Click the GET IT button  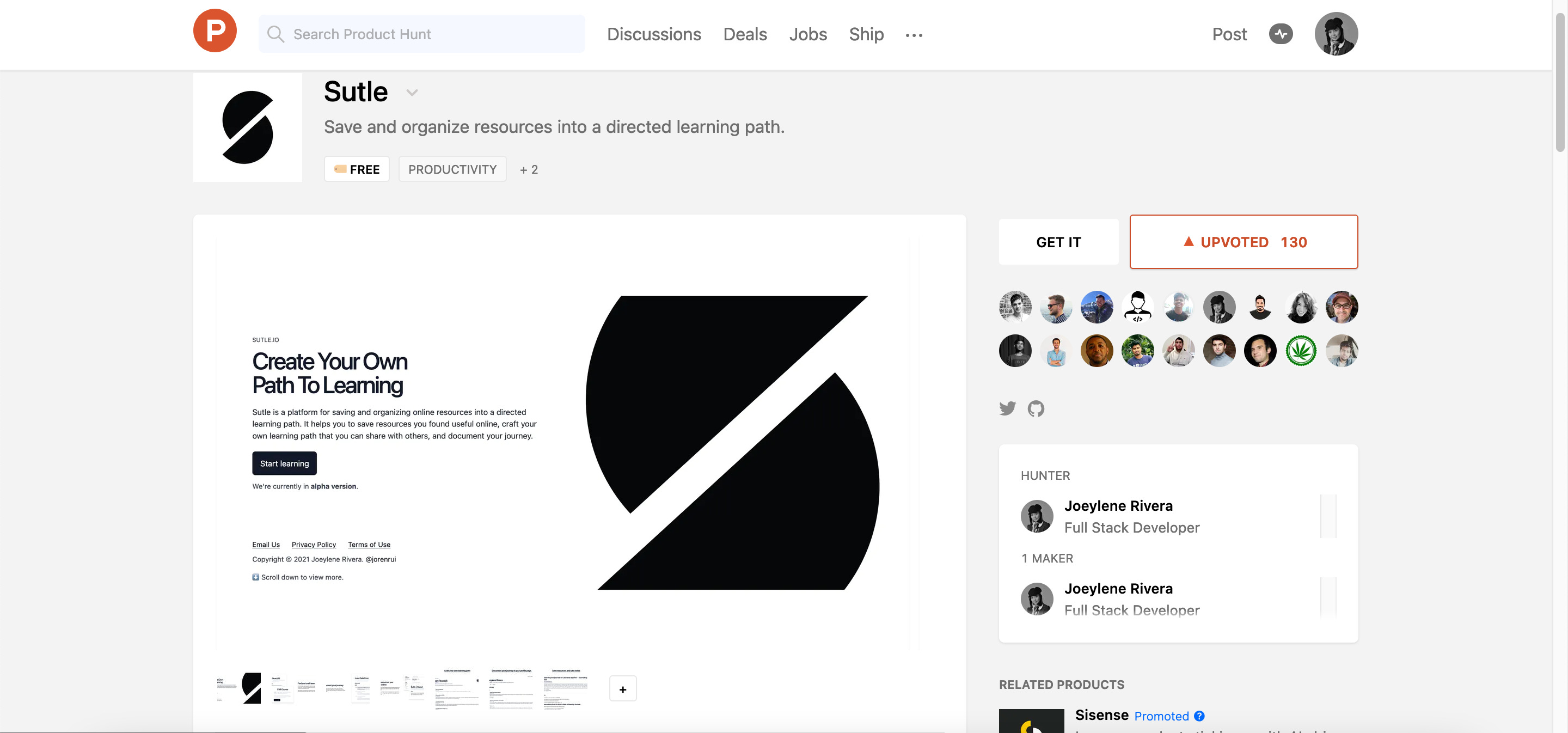1058,242
